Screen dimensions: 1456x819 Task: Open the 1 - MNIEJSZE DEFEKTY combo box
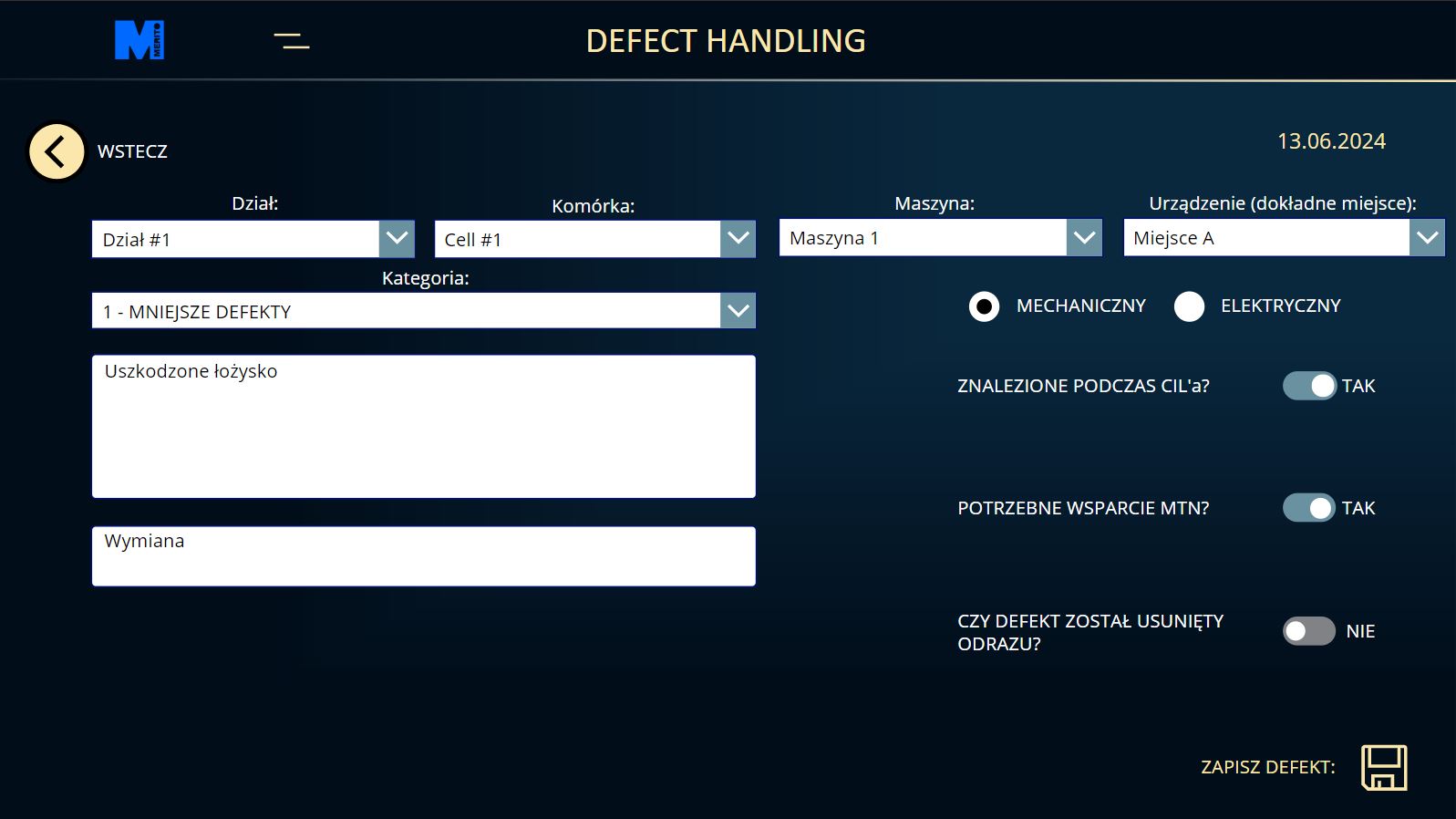[424, 311]
